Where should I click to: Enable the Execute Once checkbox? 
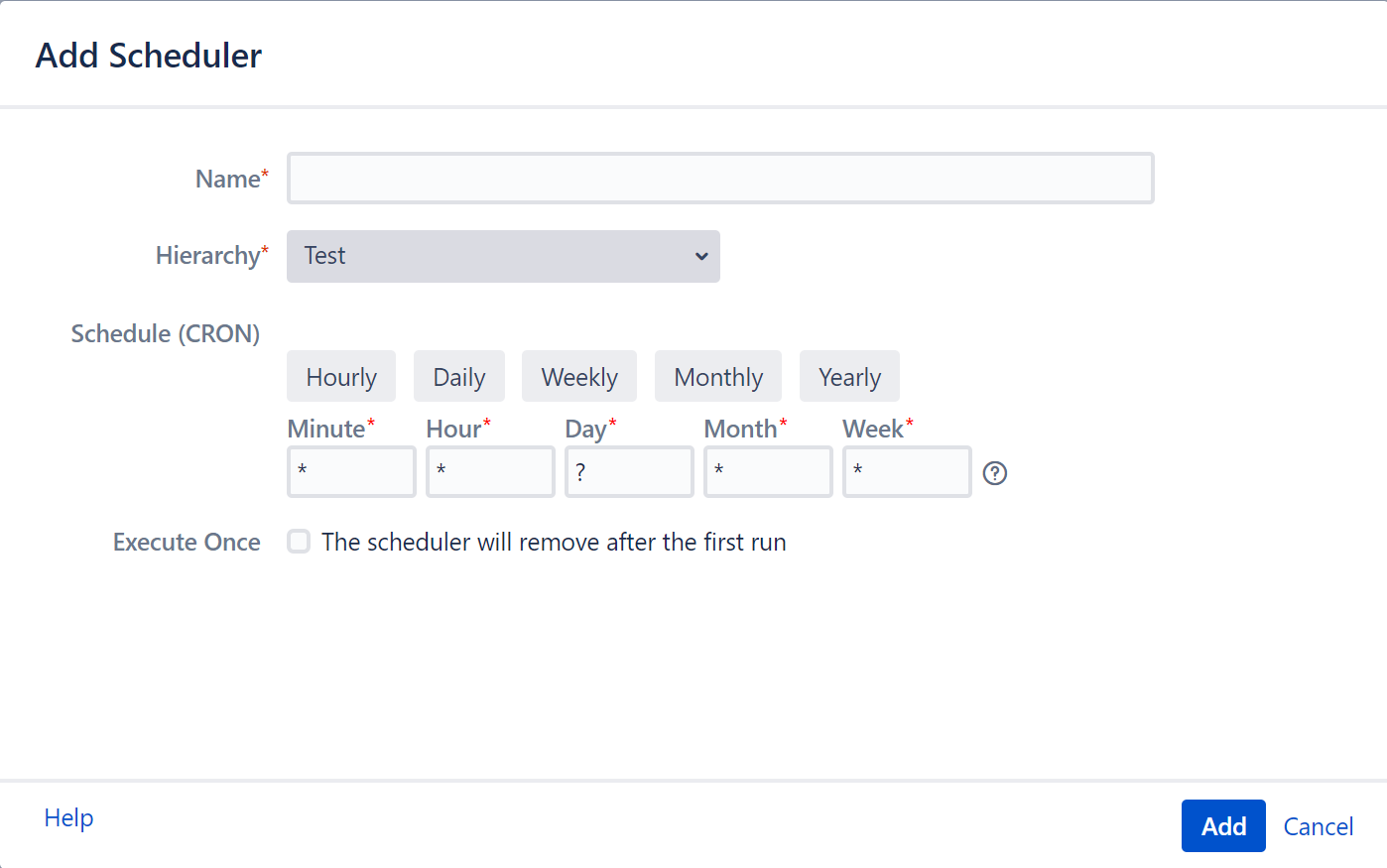pyautogui.click(x=299, y=542)
